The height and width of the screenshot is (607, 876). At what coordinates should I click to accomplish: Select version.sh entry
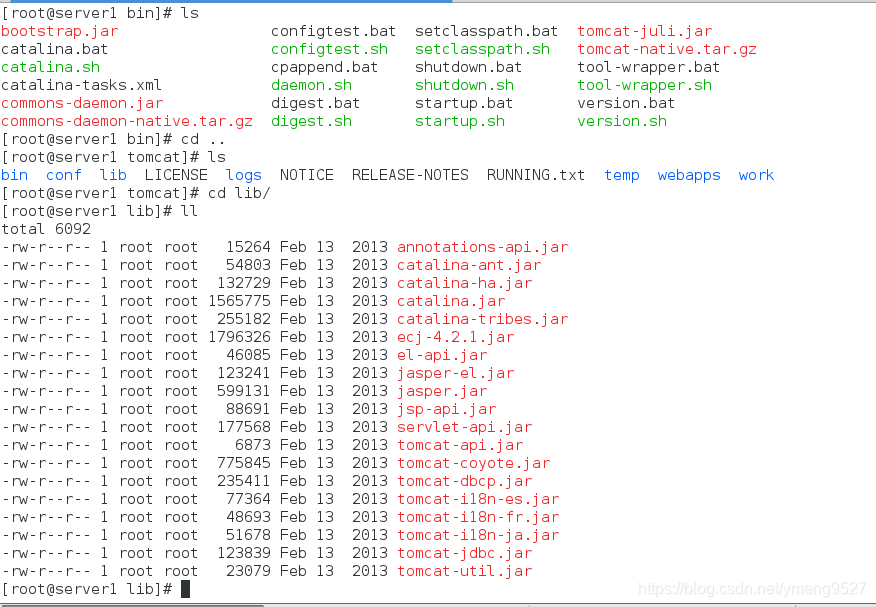coord(622,121)
